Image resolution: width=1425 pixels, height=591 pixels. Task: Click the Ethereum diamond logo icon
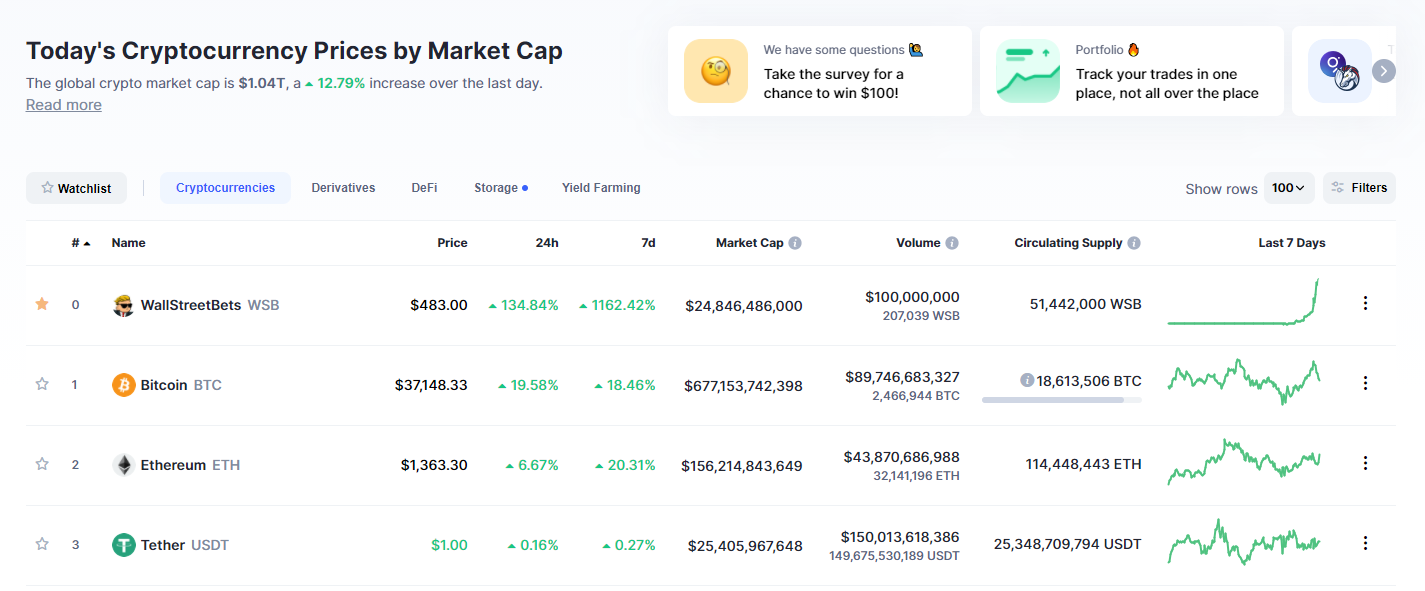point(123,465)
